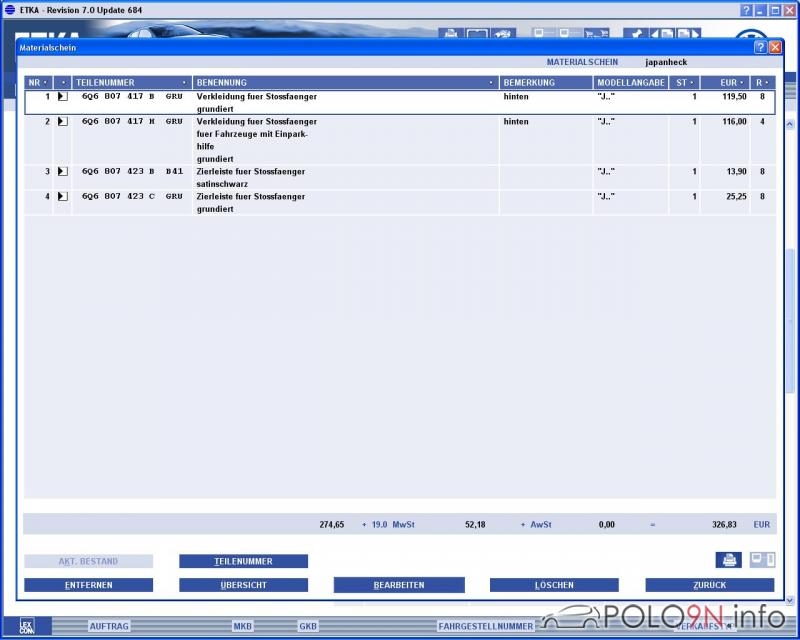This screenshot has height=640, width=800.
Task: Toggle the row 1 arrow marker
Action: coord(62,97)
